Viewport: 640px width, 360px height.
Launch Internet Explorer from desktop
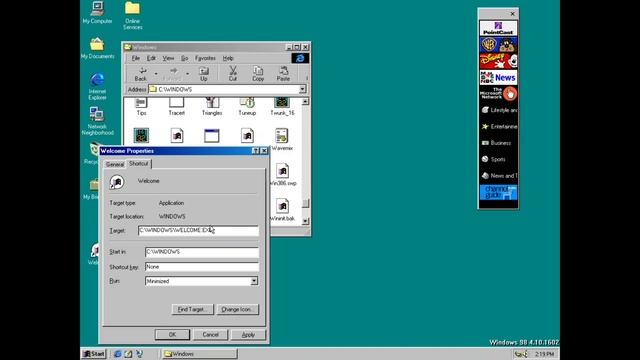click(97, 86)
